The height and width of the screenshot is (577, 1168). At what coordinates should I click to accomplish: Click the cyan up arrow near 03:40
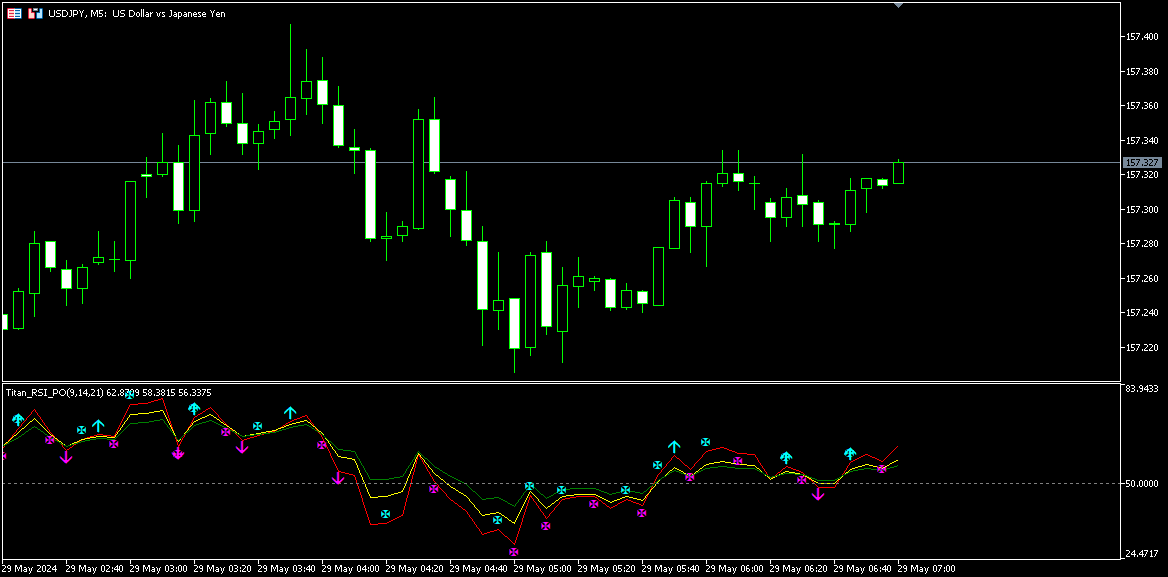290,412
